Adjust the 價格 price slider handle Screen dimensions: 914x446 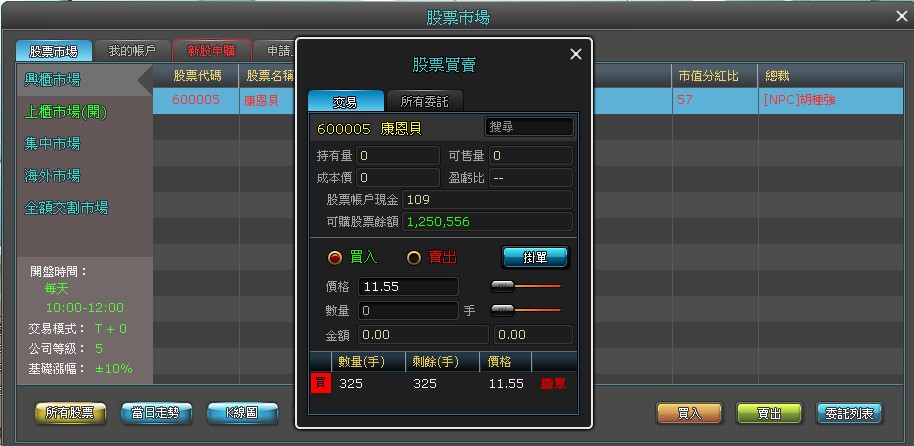coord(502,286)
